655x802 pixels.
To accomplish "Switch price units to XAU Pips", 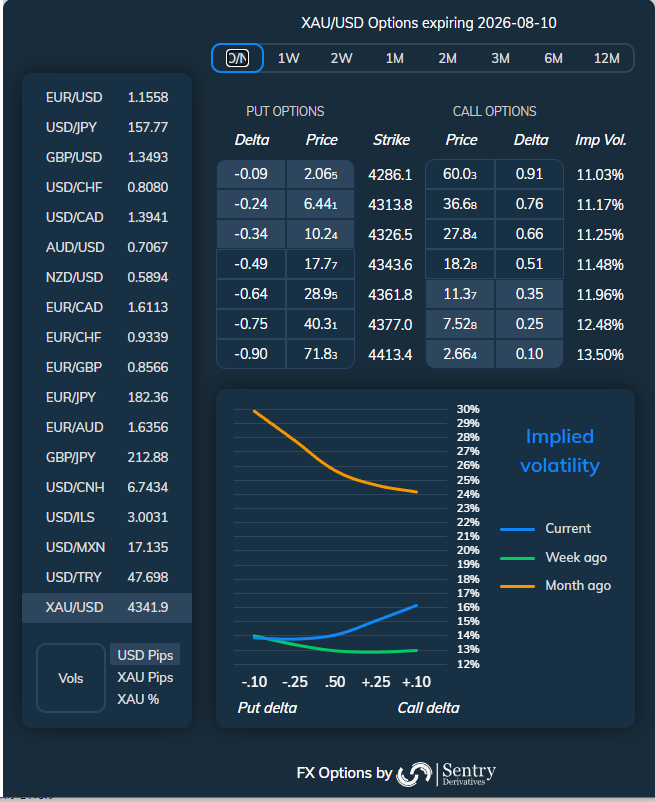I will point(145,677).
